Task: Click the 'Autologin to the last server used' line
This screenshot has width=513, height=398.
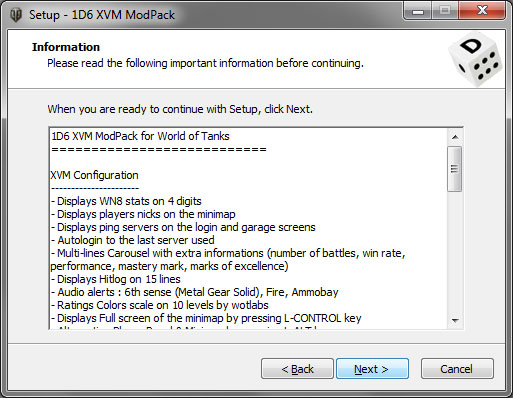Action: point(133,240)
